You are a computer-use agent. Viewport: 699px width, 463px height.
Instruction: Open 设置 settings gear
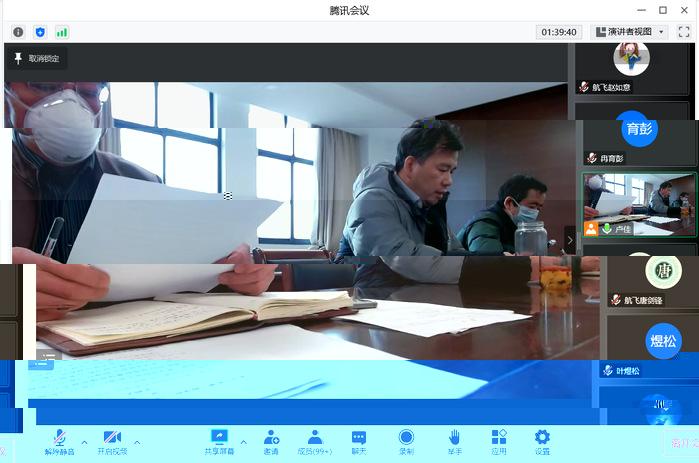pos(542,441)
